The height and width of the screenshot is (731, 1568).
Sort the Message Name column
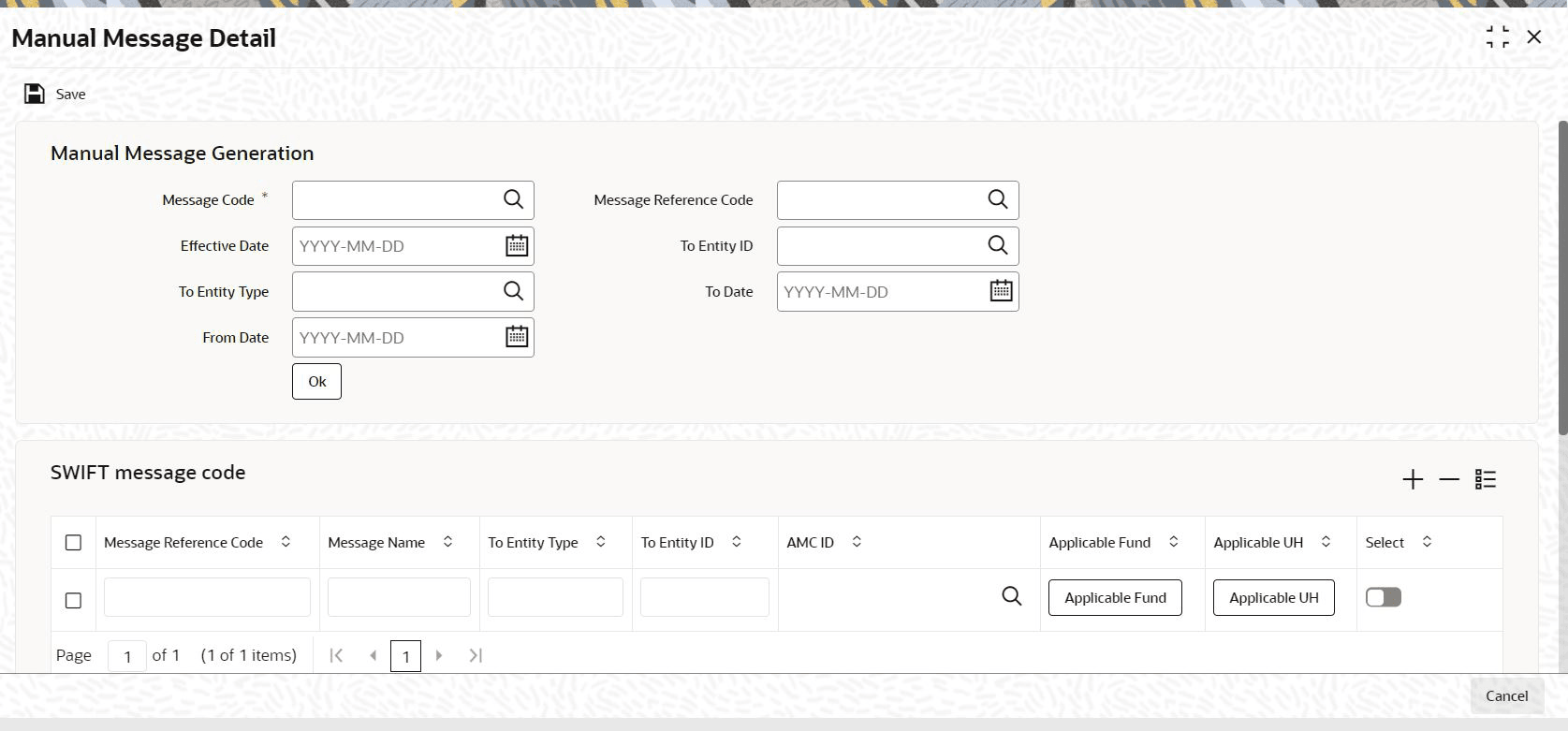(x=447, y=542)
